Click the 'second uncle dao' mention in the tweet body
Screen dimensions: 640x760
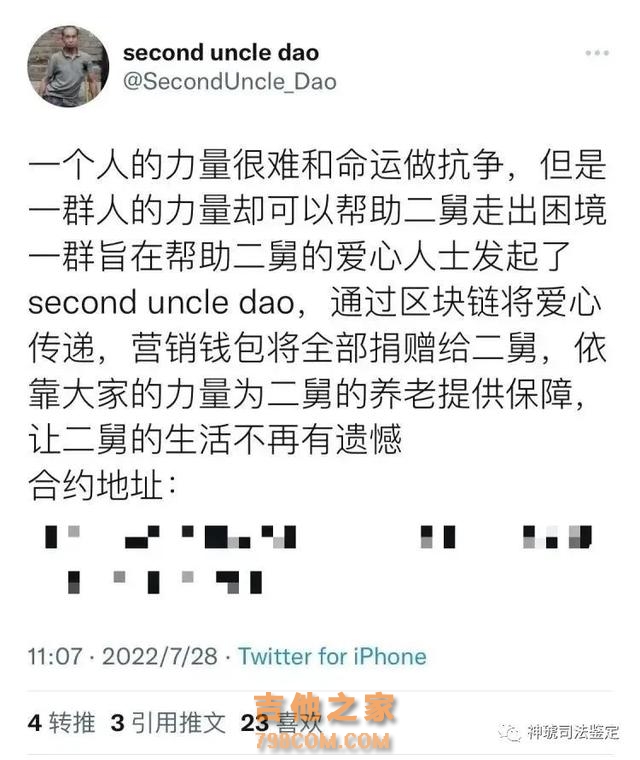coord(161,302)
